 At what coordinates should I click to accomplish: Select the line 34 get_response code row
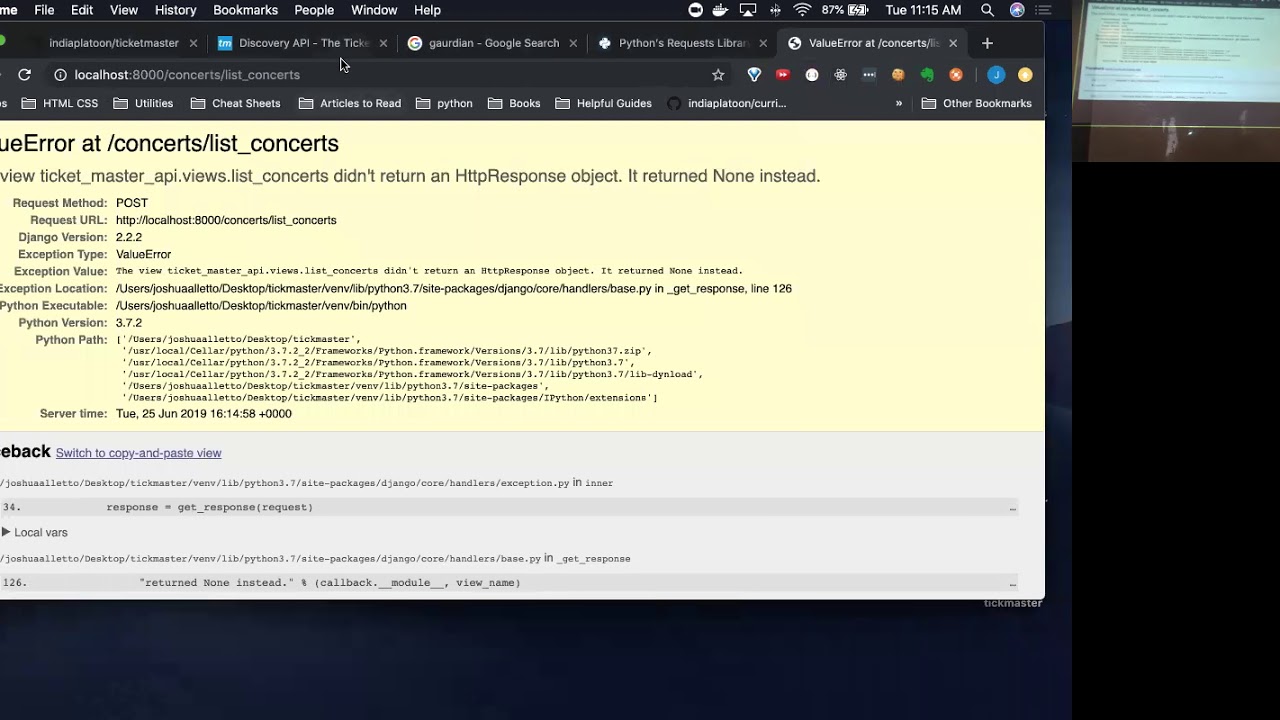point(509,507)
